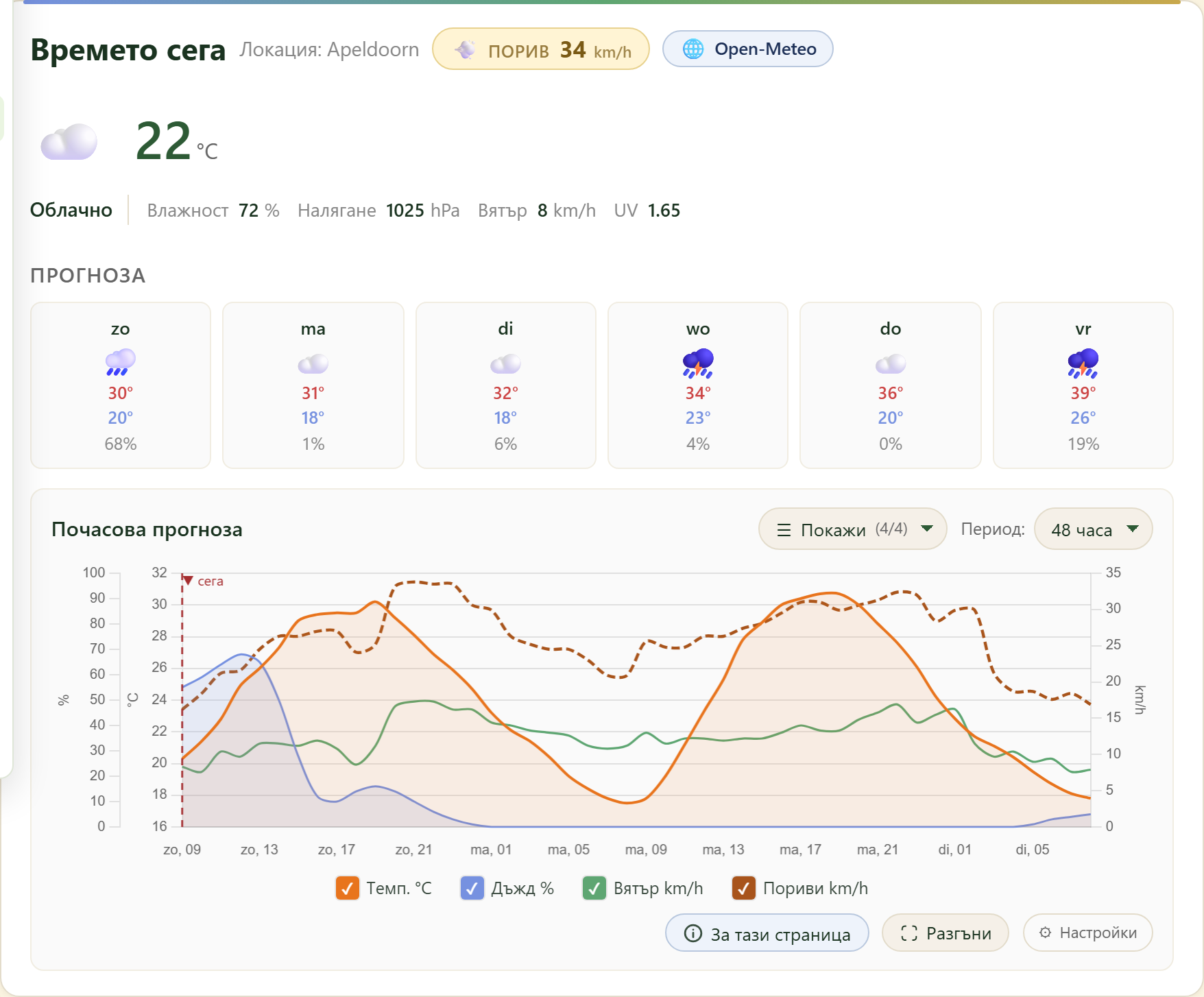Open За тази страница

click(x=767, y=933)
